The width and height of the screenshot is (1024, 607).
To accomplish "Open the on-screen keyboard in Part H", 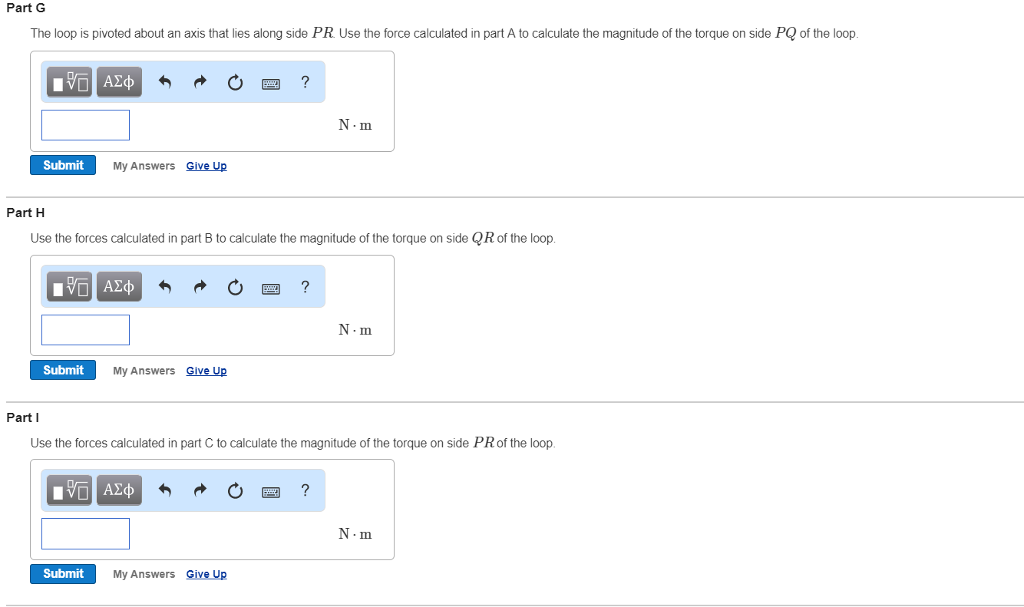I will pyautogui.click(x=270, y=287).
